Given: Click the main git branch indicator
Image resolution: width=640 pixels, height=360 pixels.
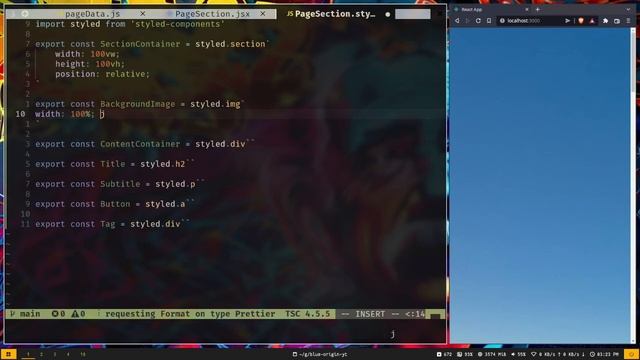Looking at the screenshot, I should [x=25, y=314].
